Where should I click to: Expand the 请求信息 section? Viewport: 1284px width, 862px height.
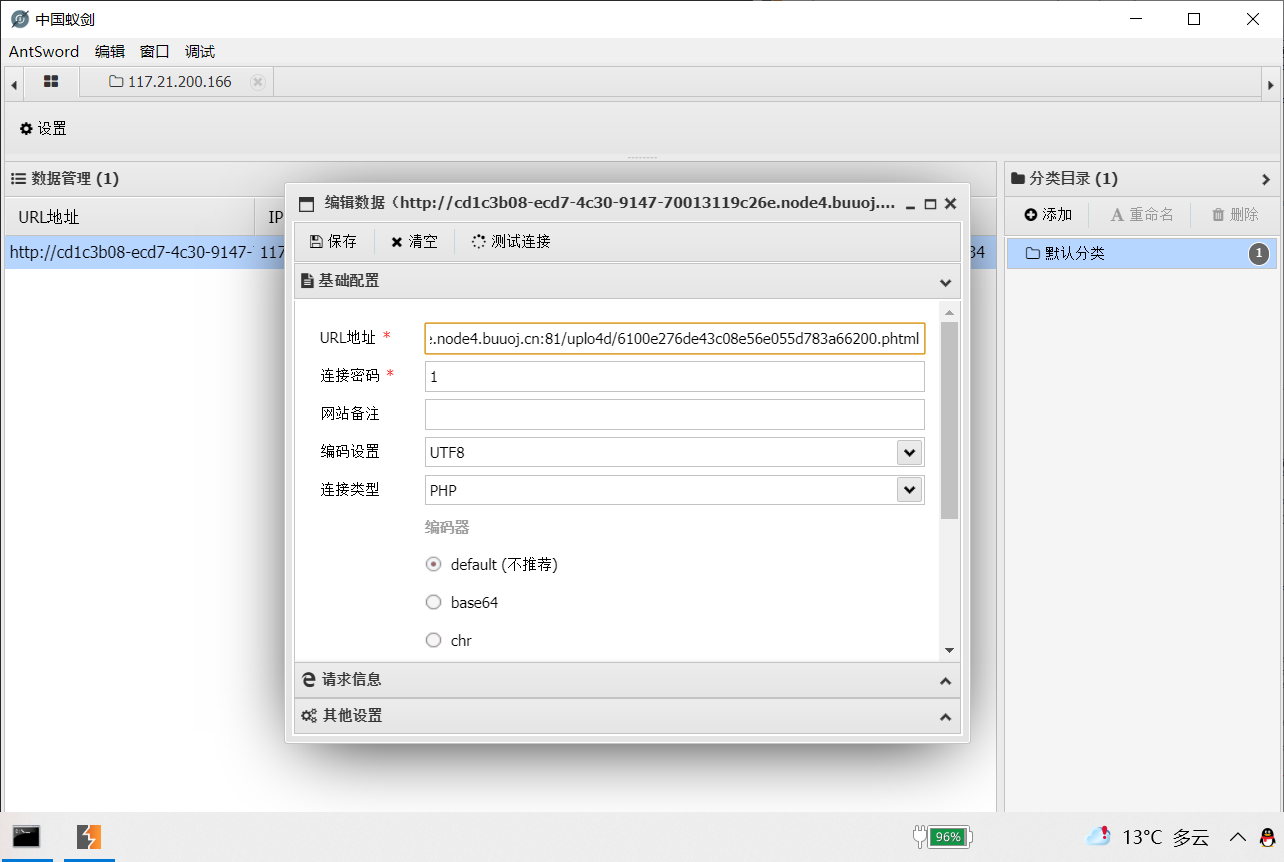coord(627,680)
